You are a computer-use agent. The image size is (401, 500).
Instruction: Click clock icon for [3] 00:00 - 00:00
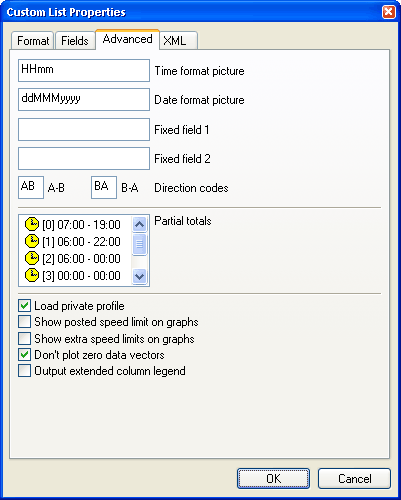pos(32,275)
